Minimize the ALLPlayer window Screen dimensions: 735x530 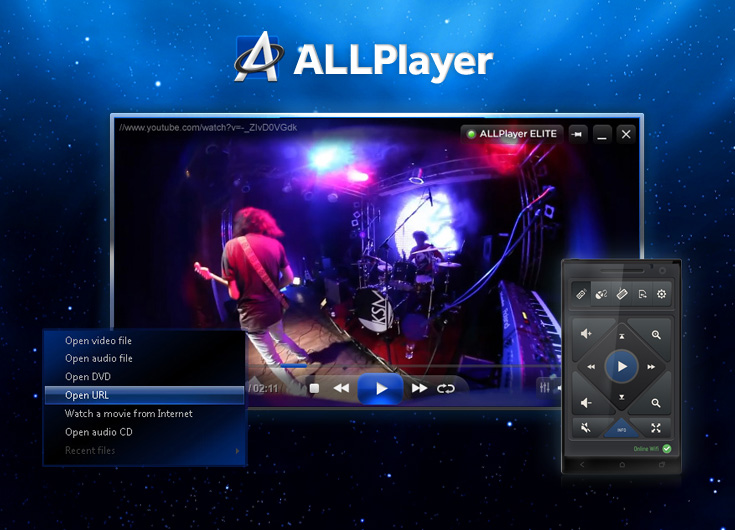602,134
